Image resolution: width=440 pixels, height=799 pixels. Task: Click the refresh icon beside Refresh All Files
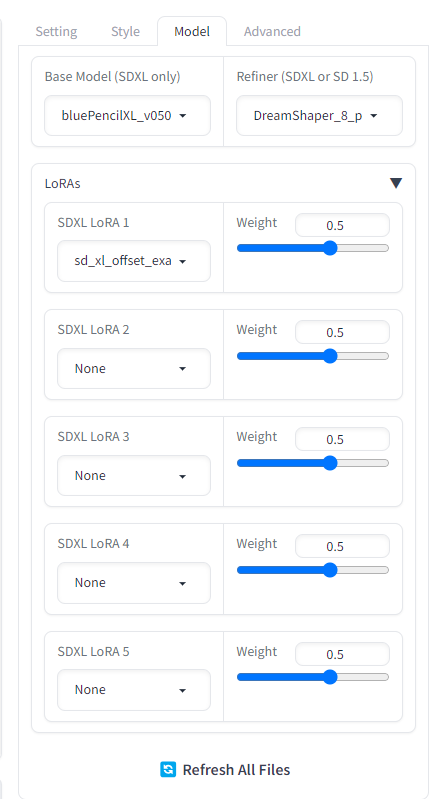(x=168, y=769)
